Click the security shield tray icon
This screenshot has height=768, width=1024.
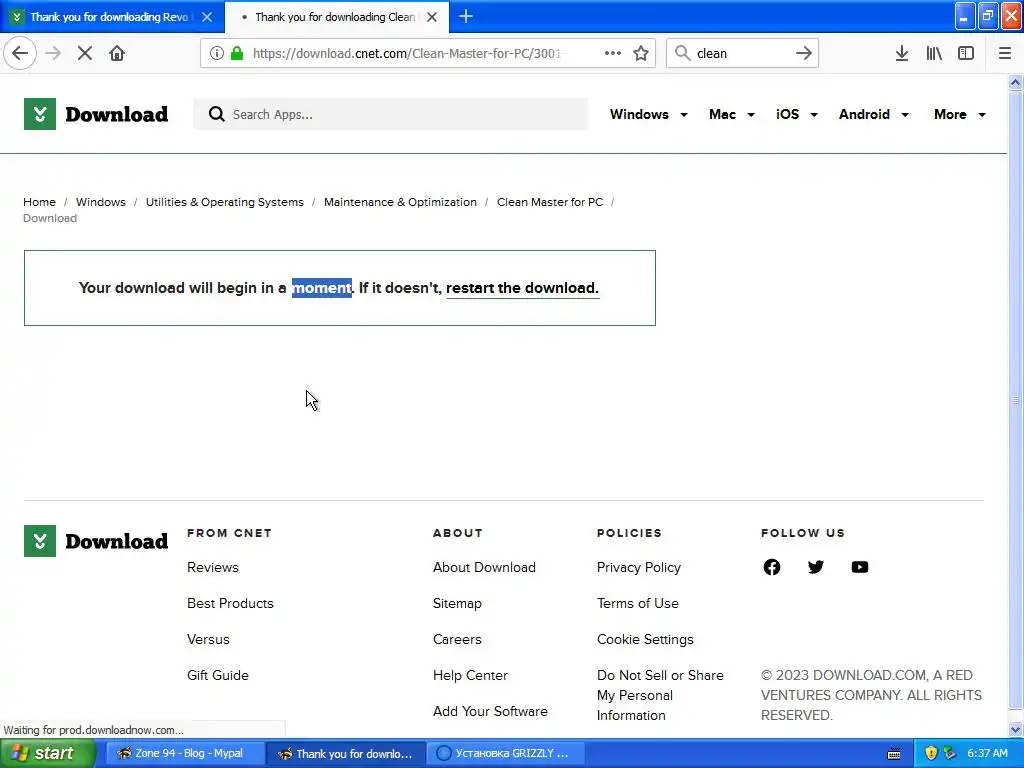(x=931, y=753)
